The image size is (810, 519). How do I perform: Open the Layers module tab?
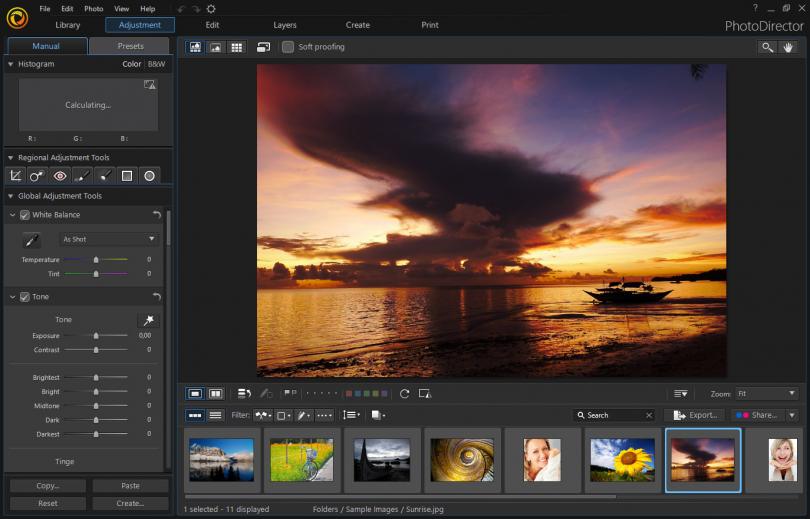(284, 25)
